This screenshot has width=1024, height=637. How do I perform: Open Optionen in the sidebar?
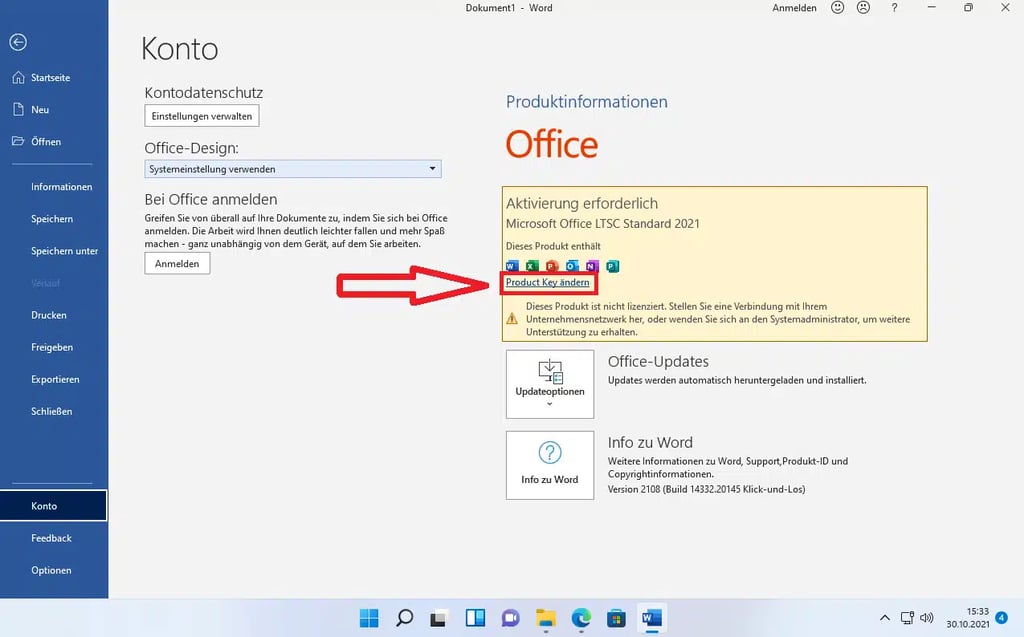pyautogui.click(x=54, y=570)
